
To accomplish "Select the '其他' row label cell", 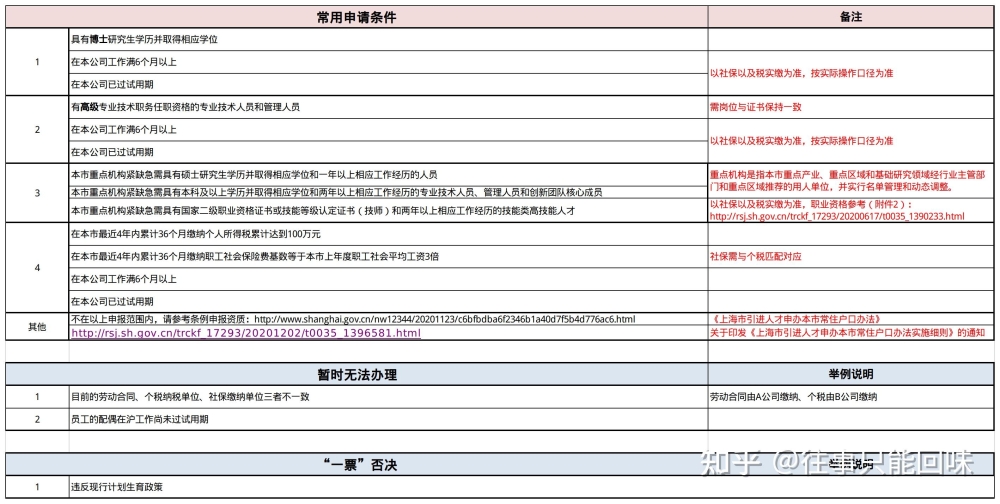I will (37, 327).
